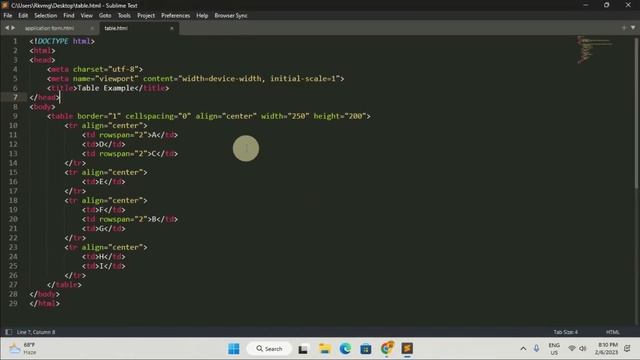Click the opening body tag
Viewport: 640px width, 360px height.
coord(42,107)
